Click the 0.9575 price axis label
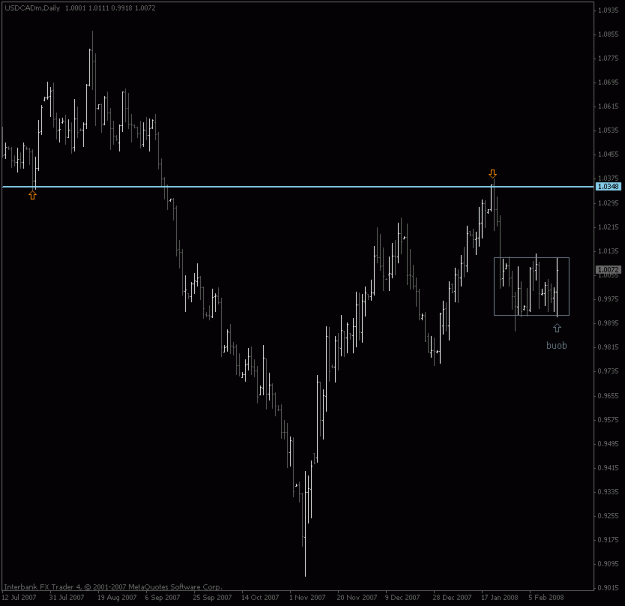This screenshot has width=625, height=606. pos(608,419)
